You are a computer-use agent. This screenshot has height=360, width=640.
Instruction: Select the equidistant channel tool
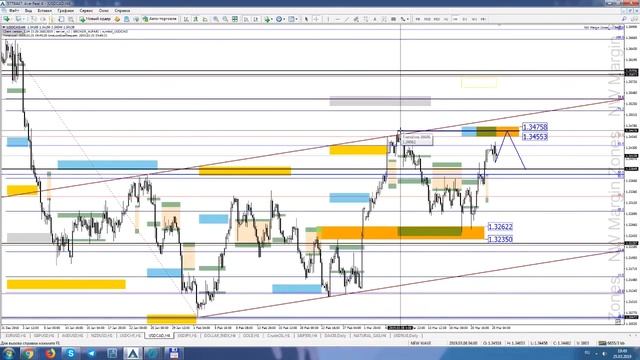(x=356, y=19)
